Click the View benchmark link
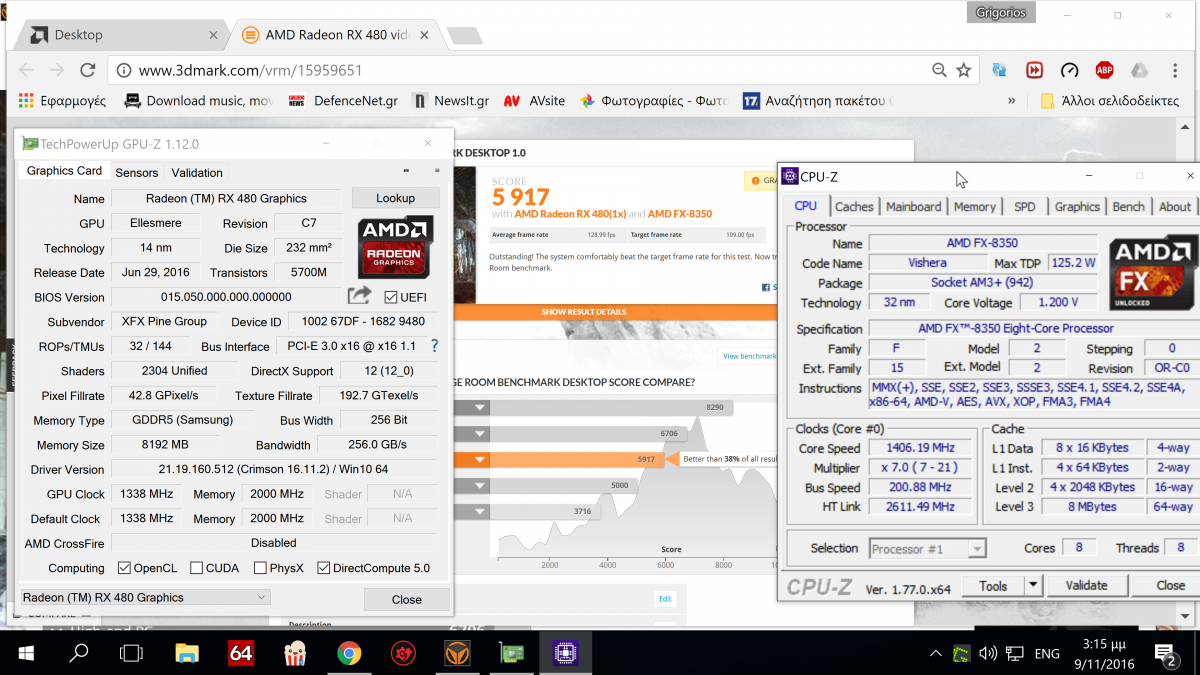 (x=749, y=356)
